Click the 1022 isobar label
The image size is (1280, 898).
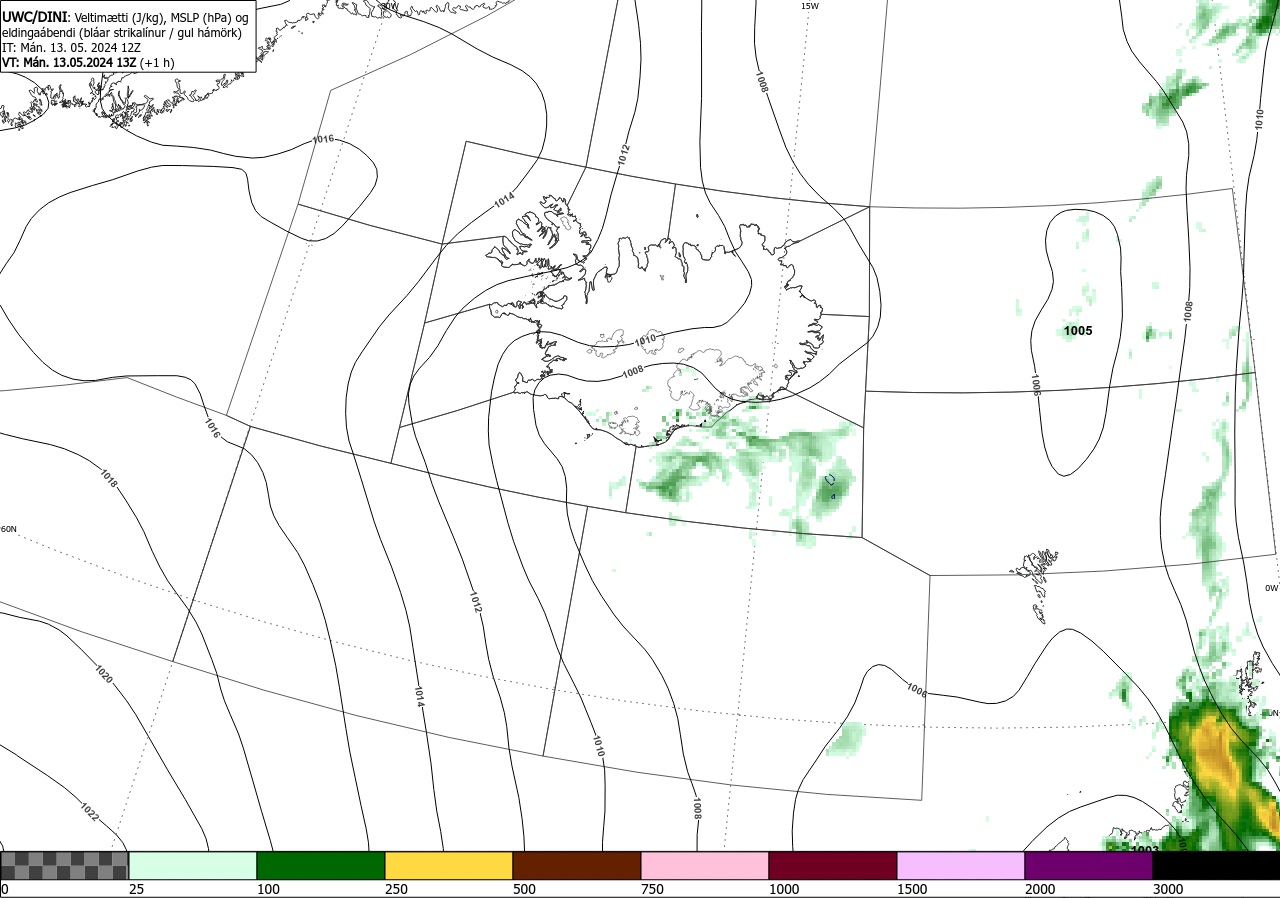[89, 811]
